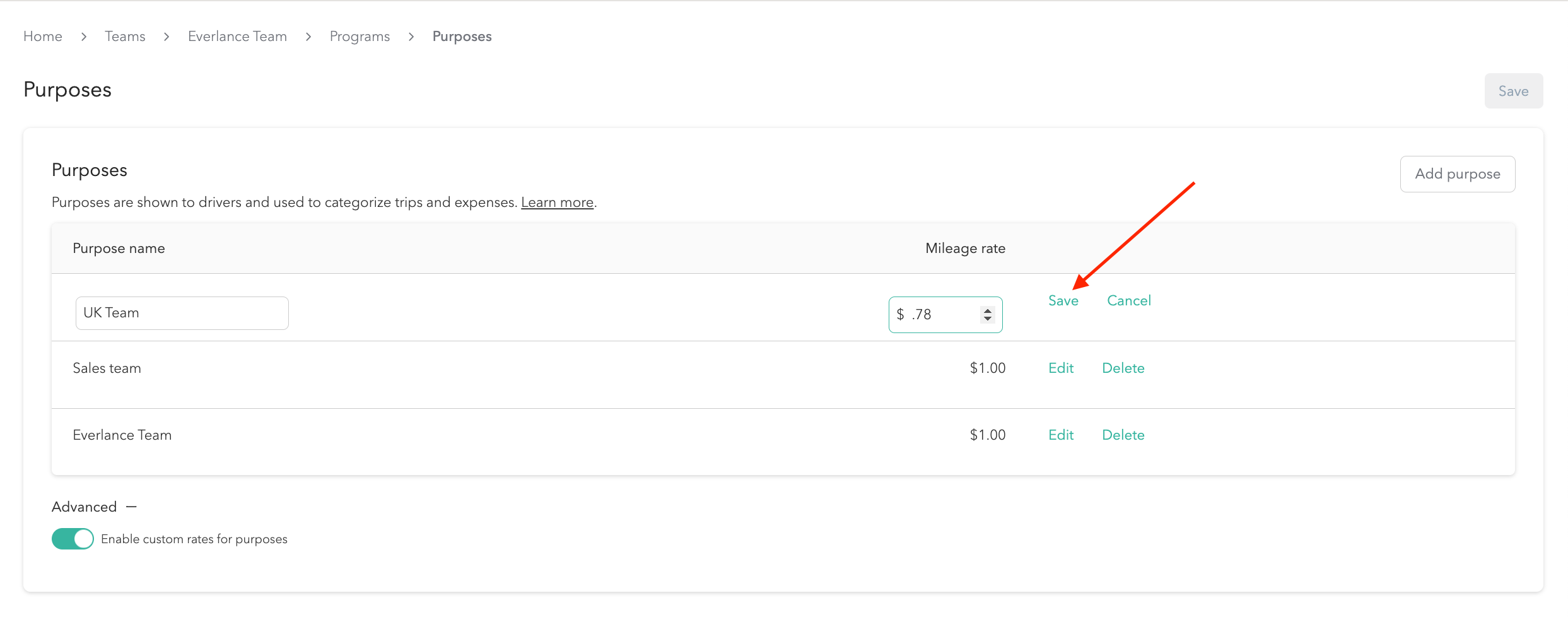Screen dimensions: 1568x617
Task: Open Programs breadcrumb link
Action: [x=360, y=37]
